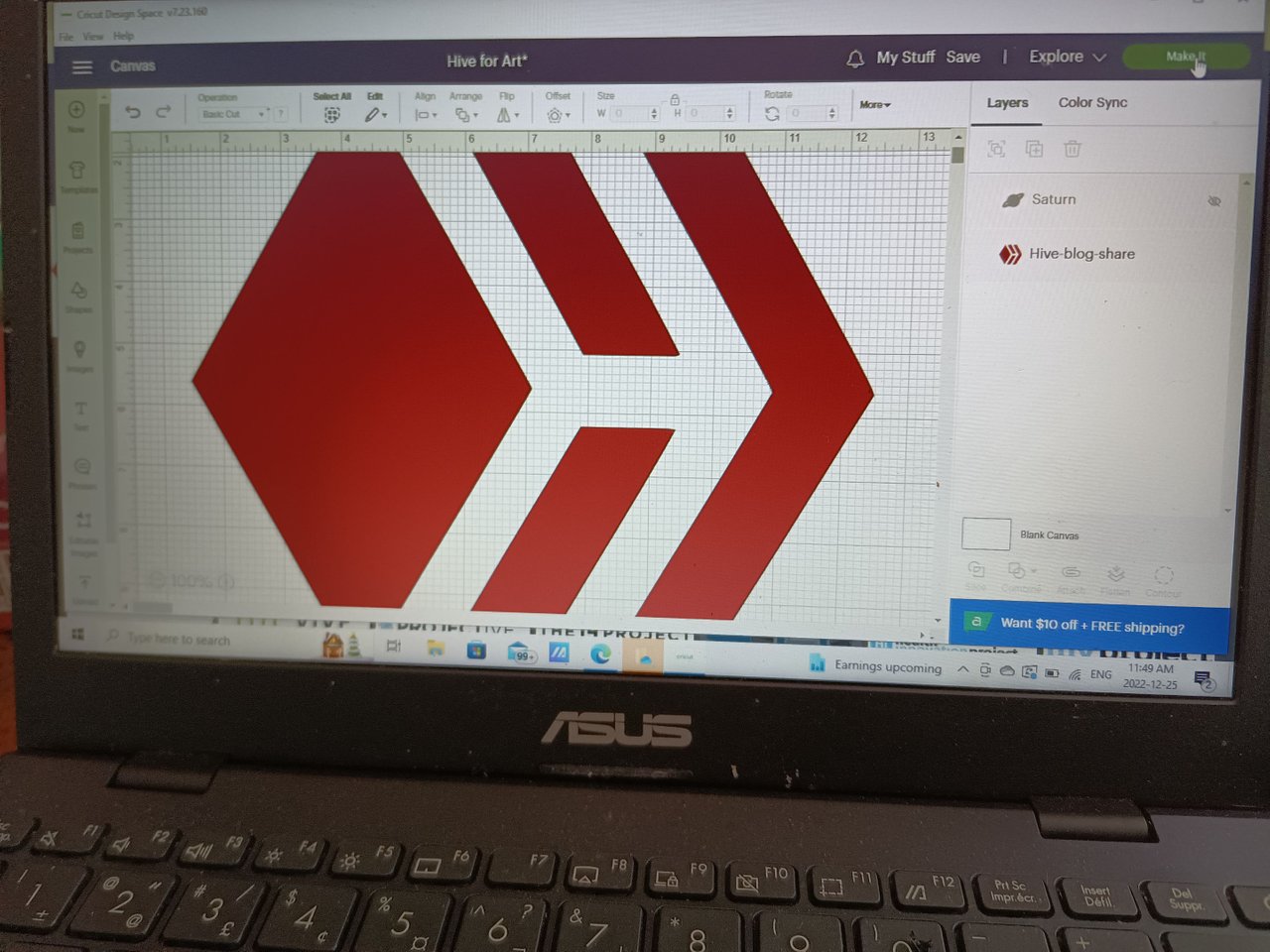Open Editable Images in the sidebar
The image size is (1270, 952).
83,534
